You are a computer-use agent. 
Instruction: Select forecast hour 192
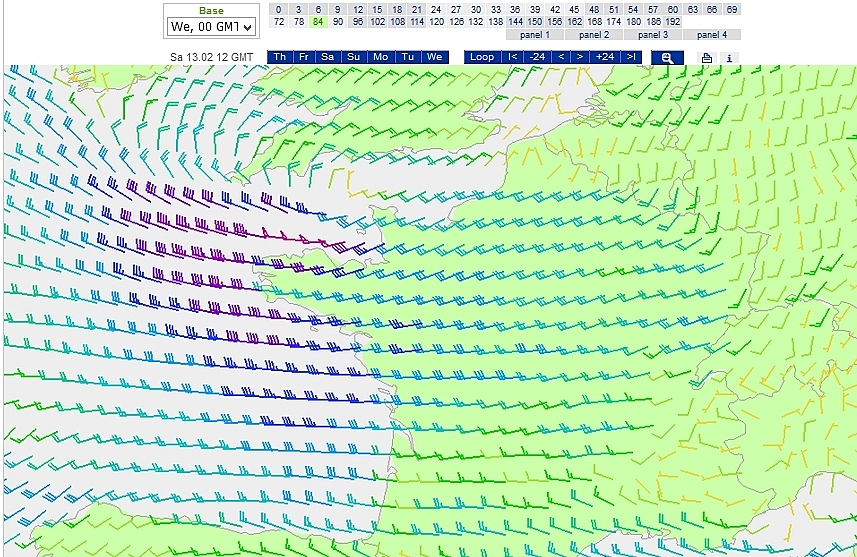tap(673, 21)
